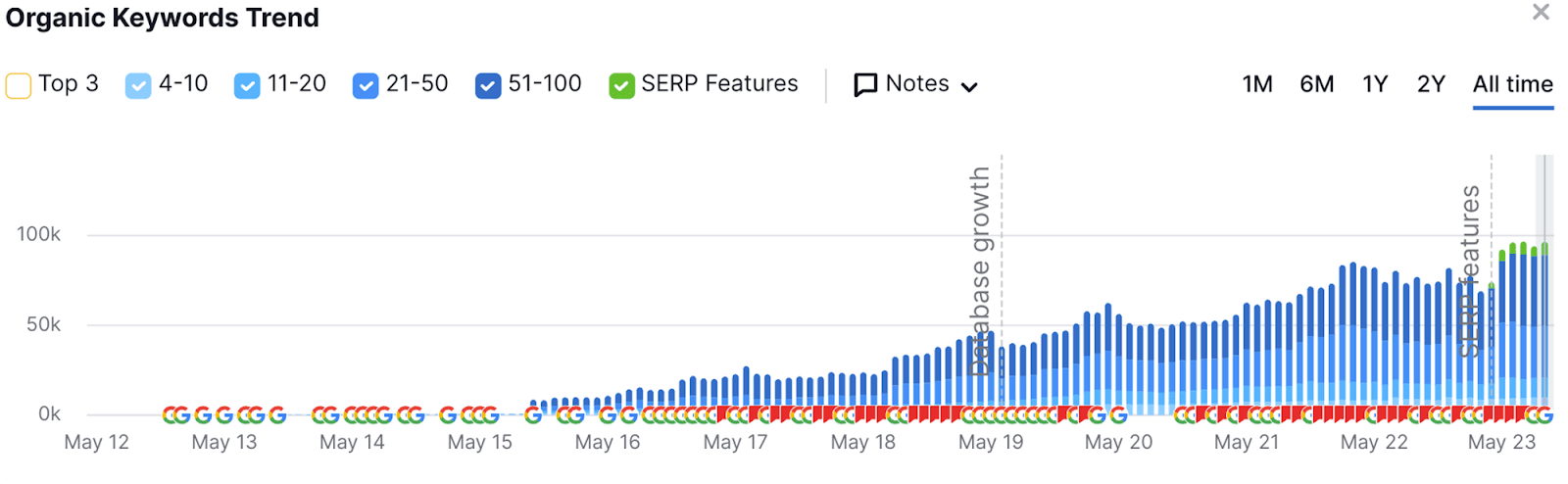
Task: Click the rightmost Google update icon
Action: 1544,415
